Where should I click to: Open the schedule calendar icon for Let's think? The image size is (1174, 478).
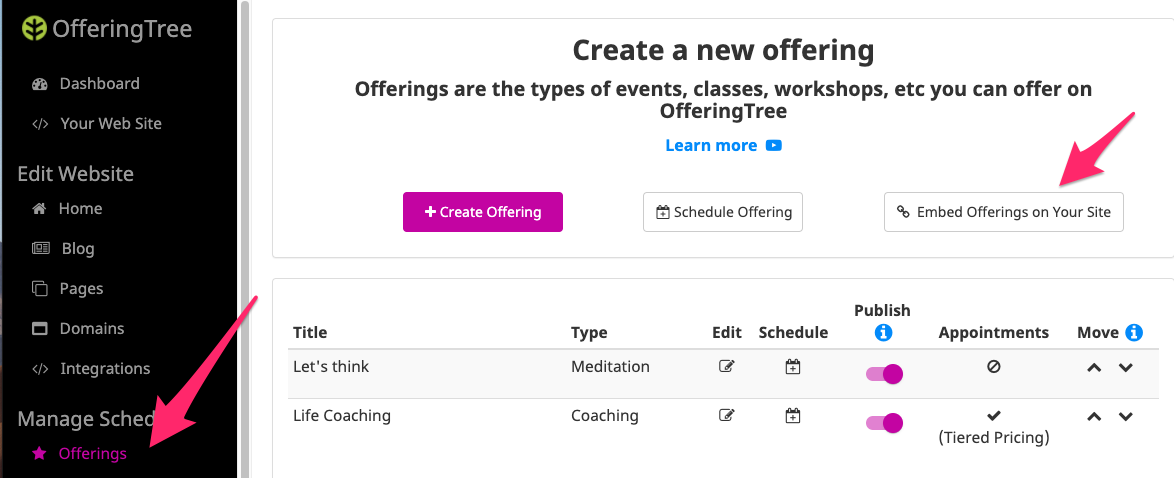[x=793, y=366]
